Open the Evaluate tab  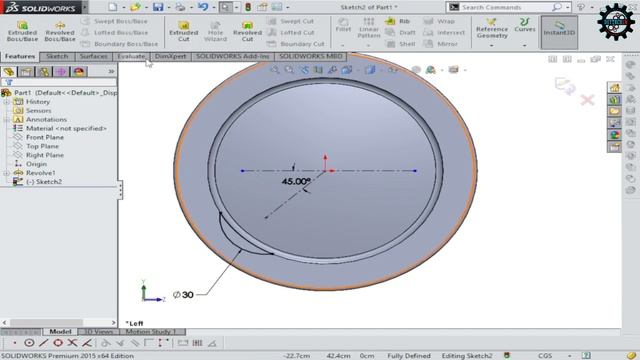pyautogui.click(x=131, y=56)
